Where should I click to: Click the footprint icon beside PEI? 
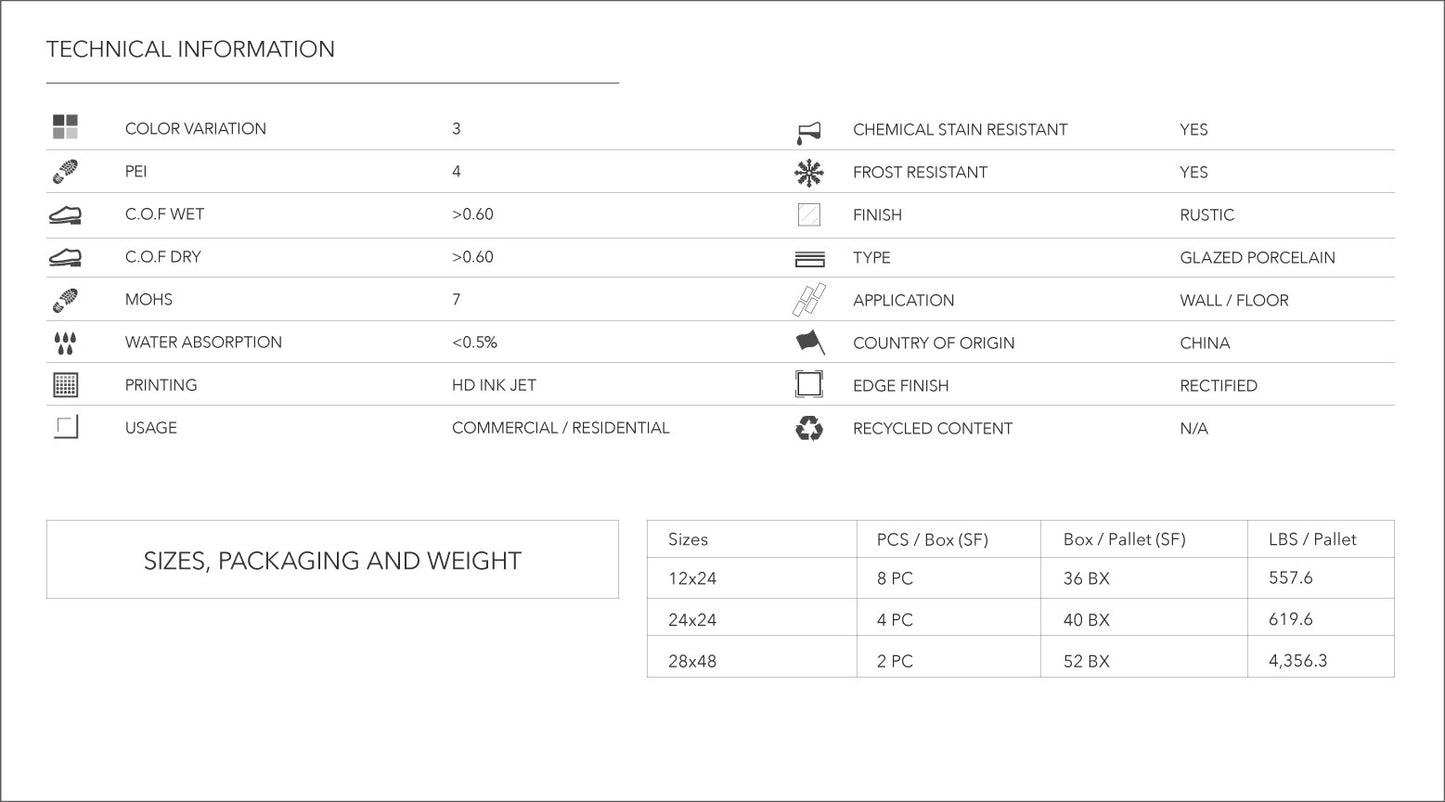65,172
